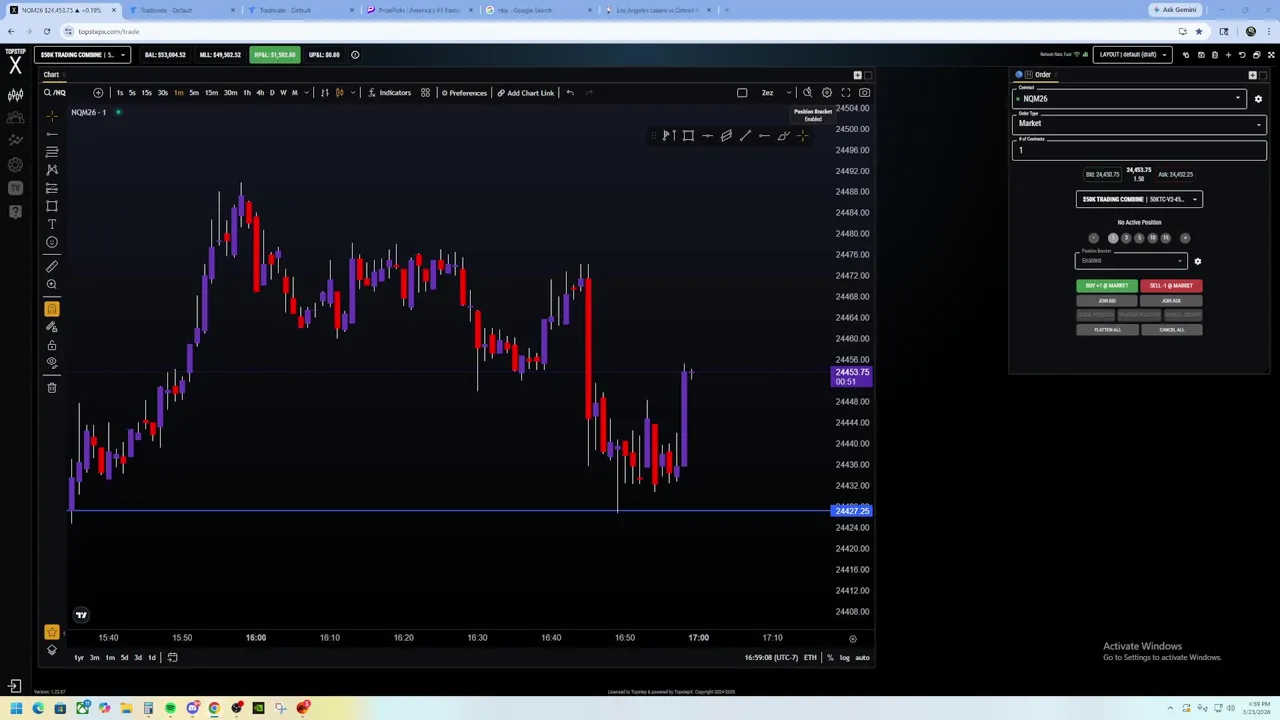Click SELL -1 @ MARKET button
This screenshot has width=1280, height=720.
tap(1171, 286)
